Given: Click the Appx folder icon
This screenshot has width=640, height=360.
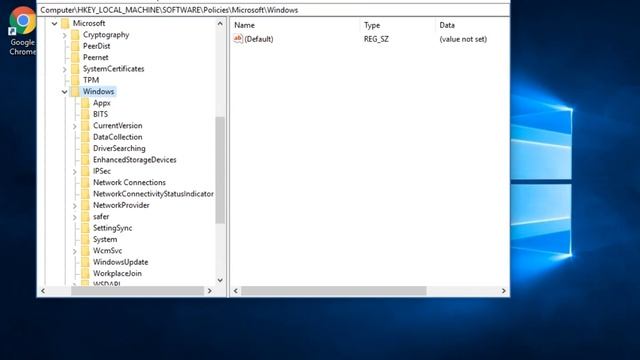Looking at the screenshot, I should click(x=85, y=103).
